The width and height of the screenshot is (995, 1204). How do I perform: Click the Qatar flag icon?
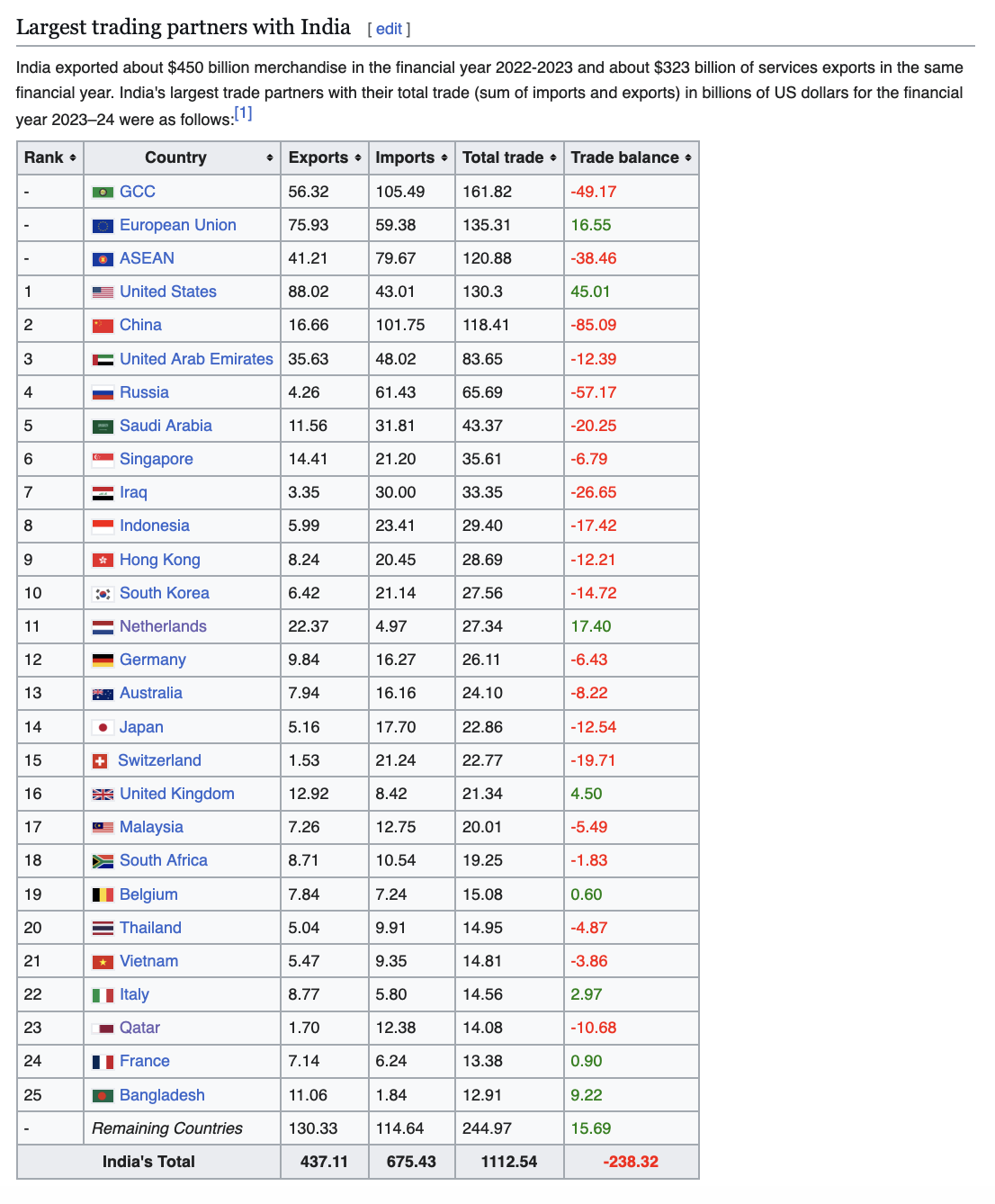click(103, 1029)
